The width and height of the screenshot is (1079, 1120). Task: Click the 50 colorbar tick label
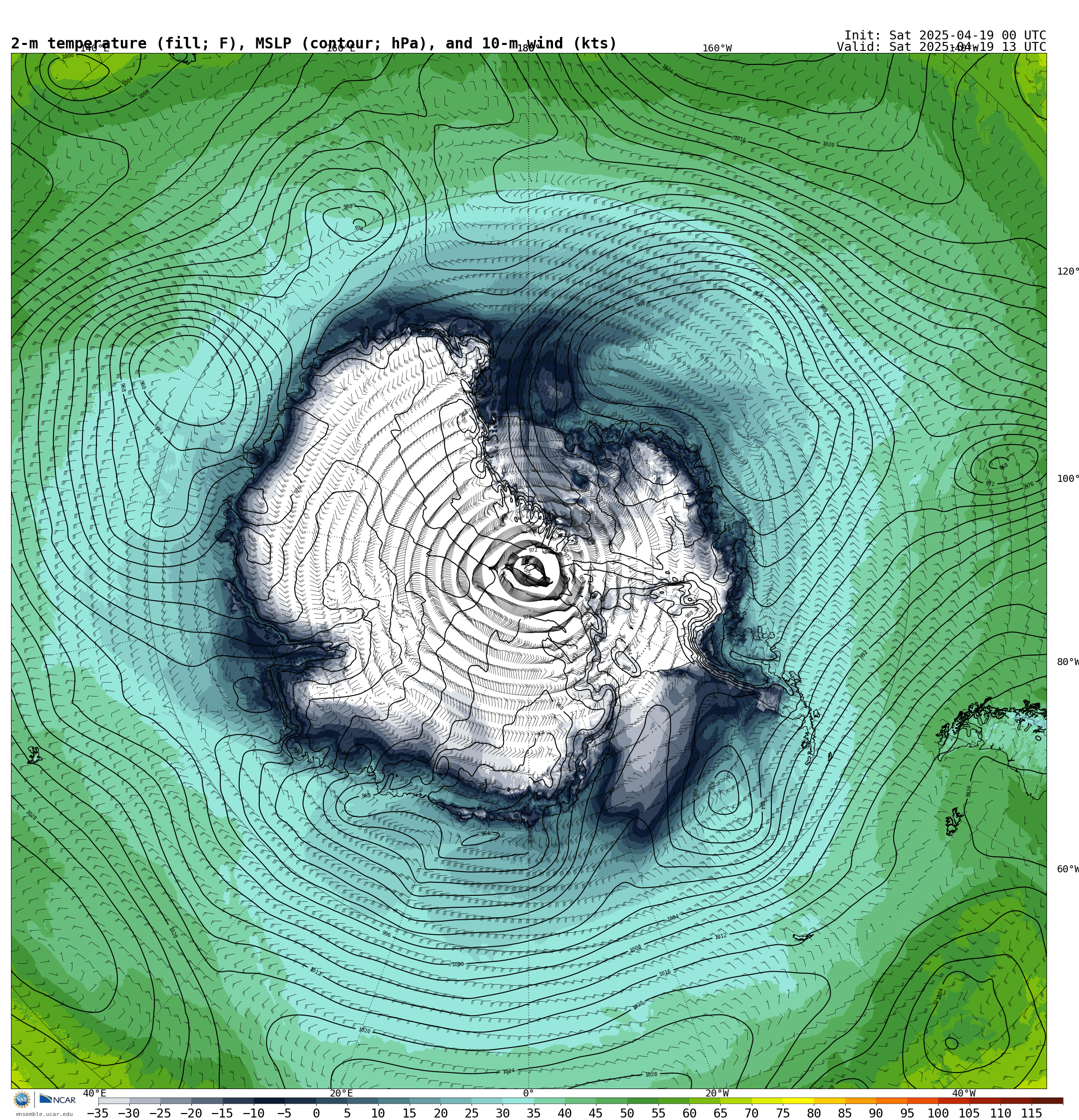click(x=627, y=1114)
